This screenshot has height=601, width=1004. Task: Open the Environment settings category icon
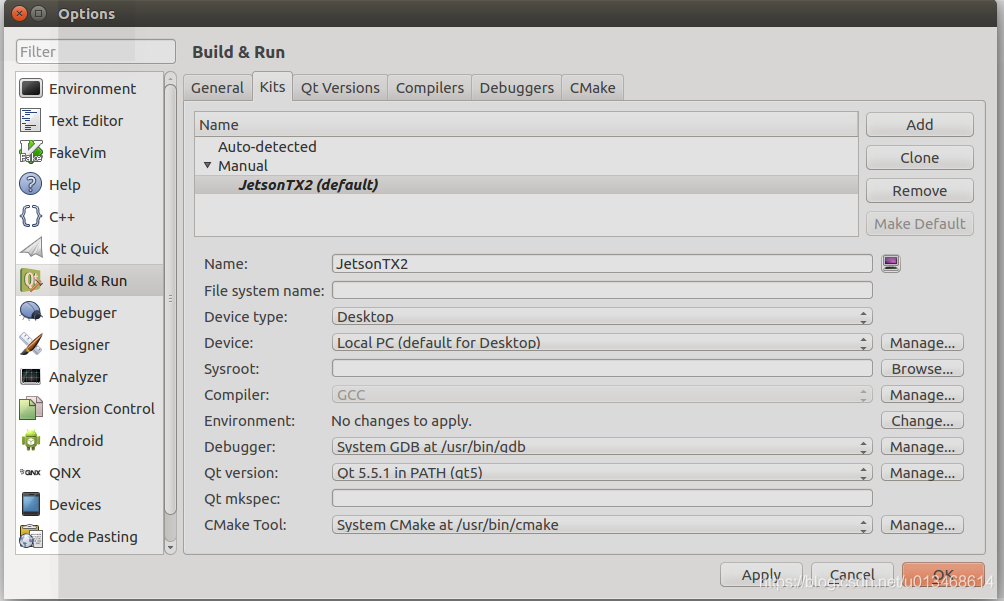31,88
